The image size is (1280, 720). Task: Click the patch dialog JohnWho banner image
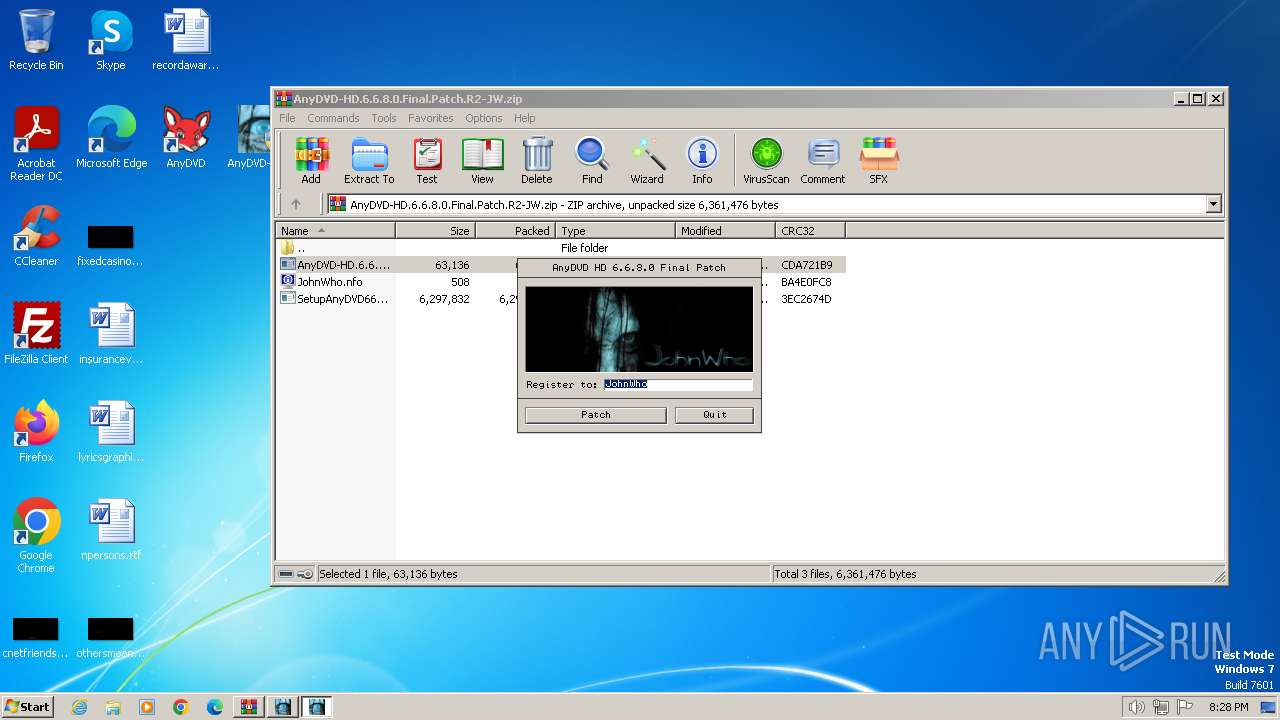pos(639,329)
